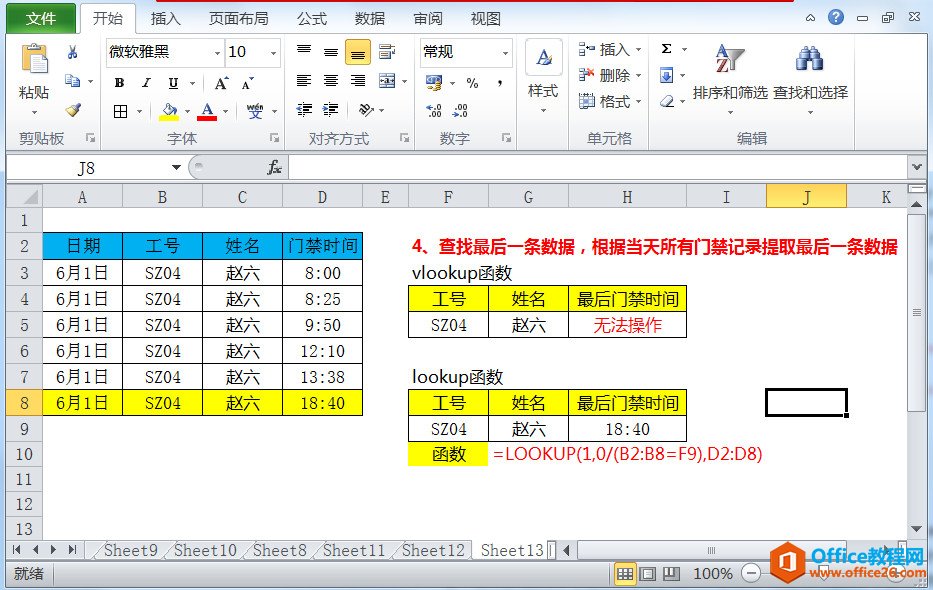Open the 样式 styles gallery
The height and width of the screenshot is (590, 933).
click(x=543, y=76)
